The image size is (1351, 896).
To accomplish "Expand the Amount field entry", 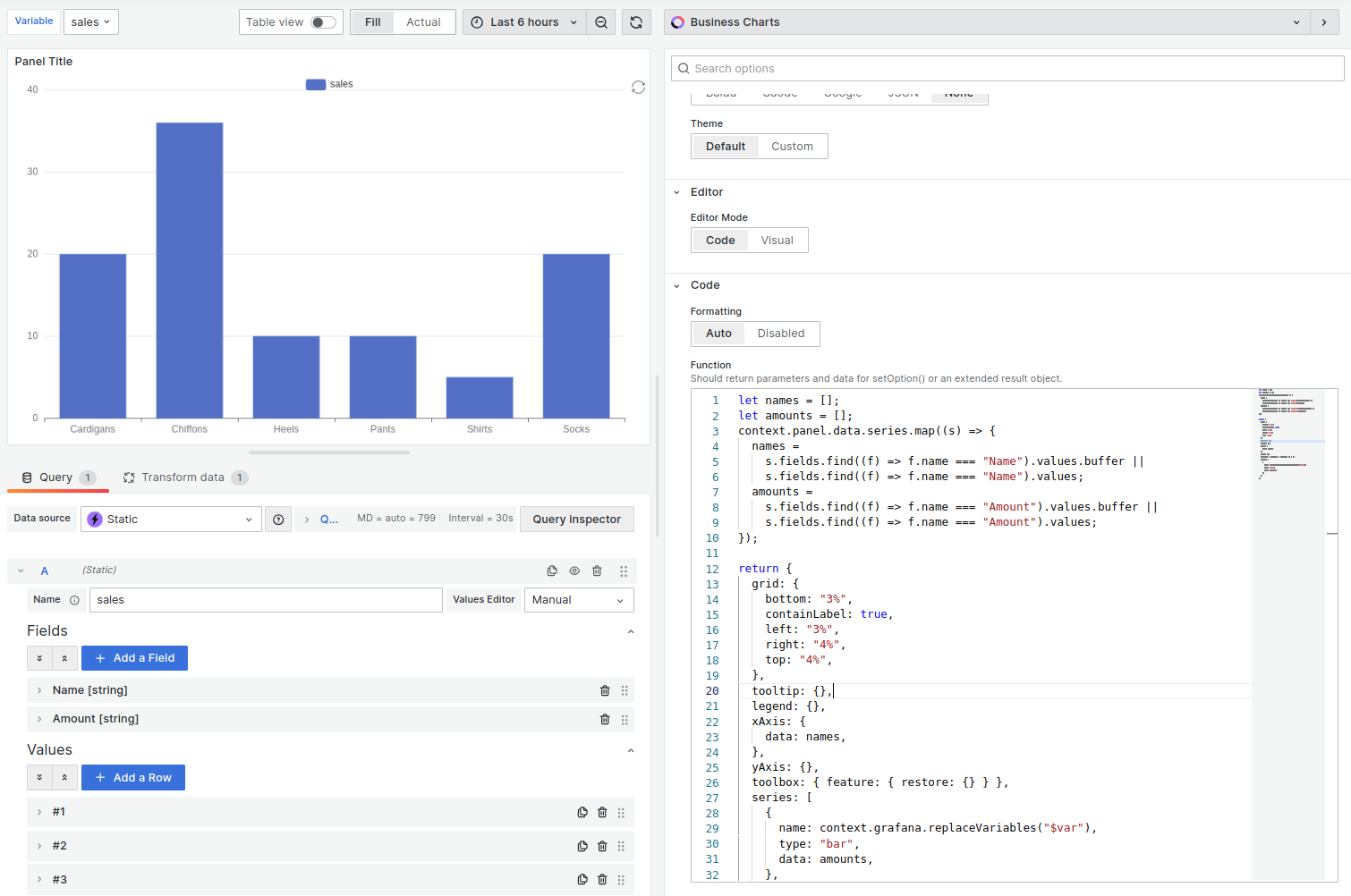I will coord(38,719).
